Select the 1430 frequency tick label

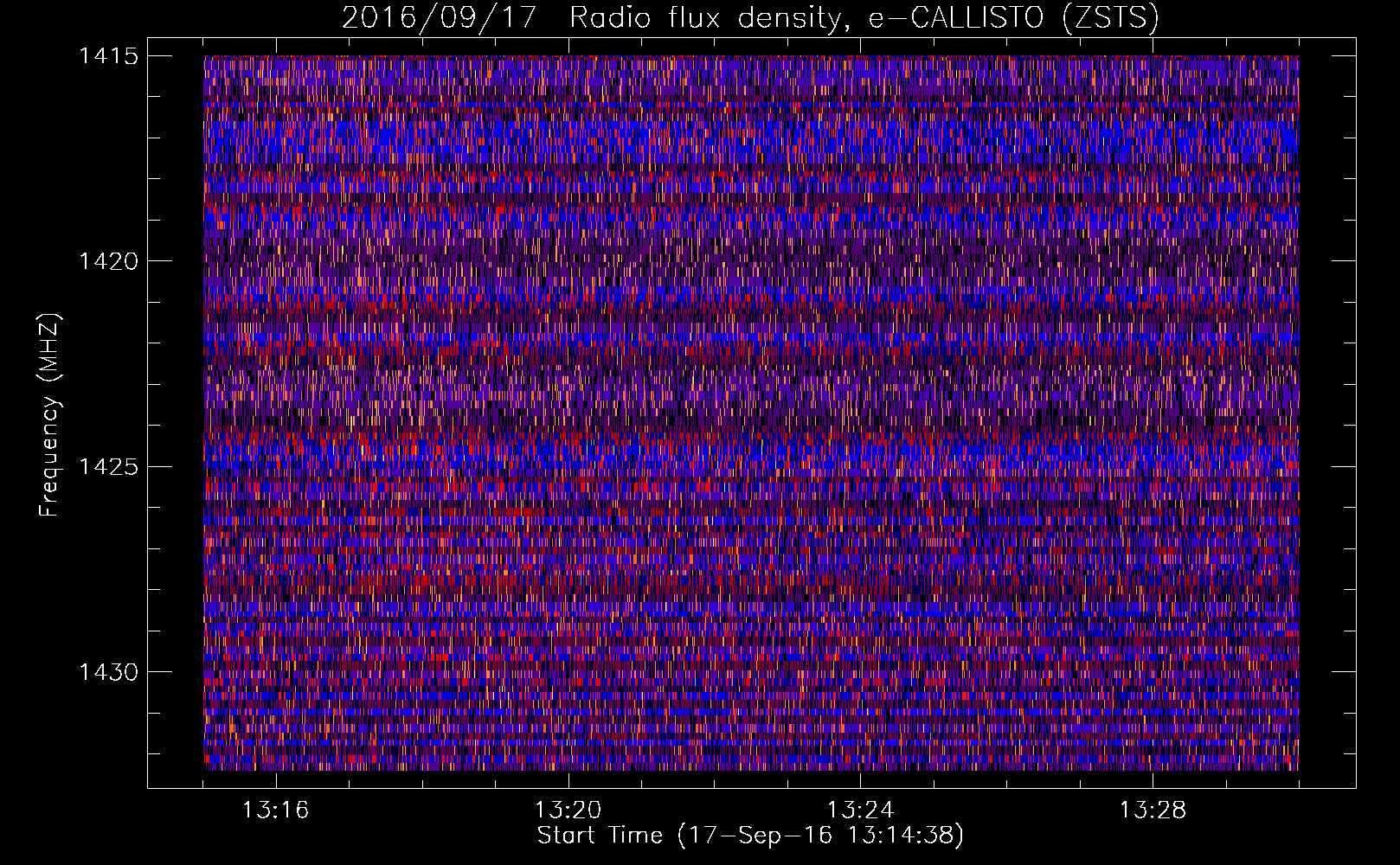point(109,672)
